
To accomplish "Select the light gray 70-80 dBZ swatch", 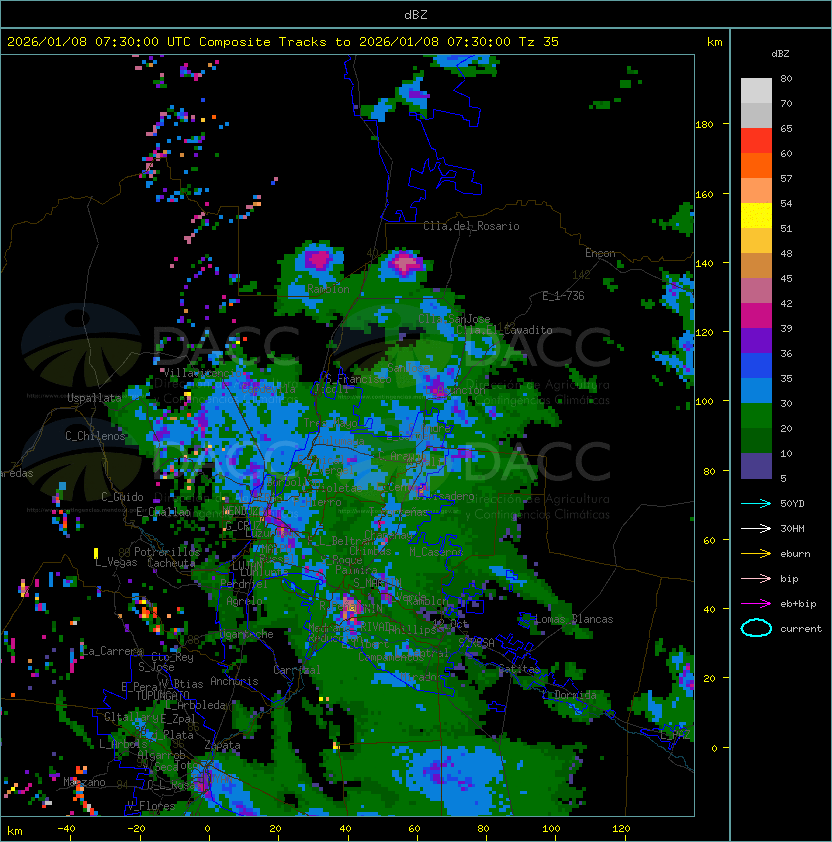I will click(756, 91).
